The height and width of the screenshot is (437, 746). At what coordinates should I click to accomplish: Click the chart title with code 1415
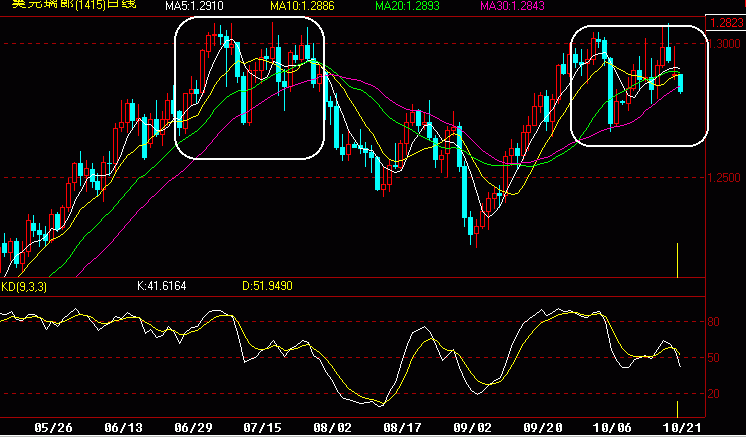point(74,4)
